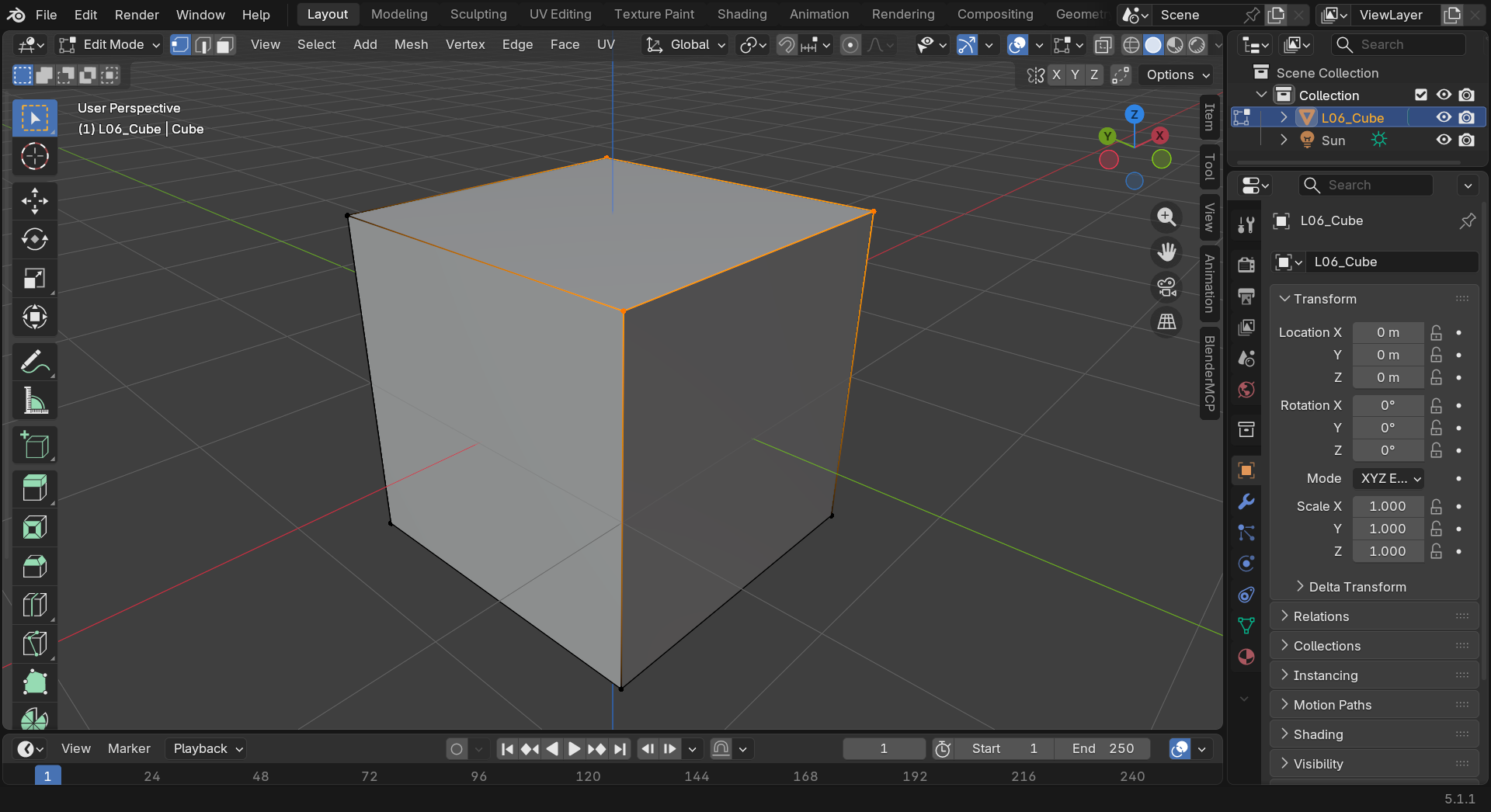Open the Edit Mode dropdown

point(109,45)
